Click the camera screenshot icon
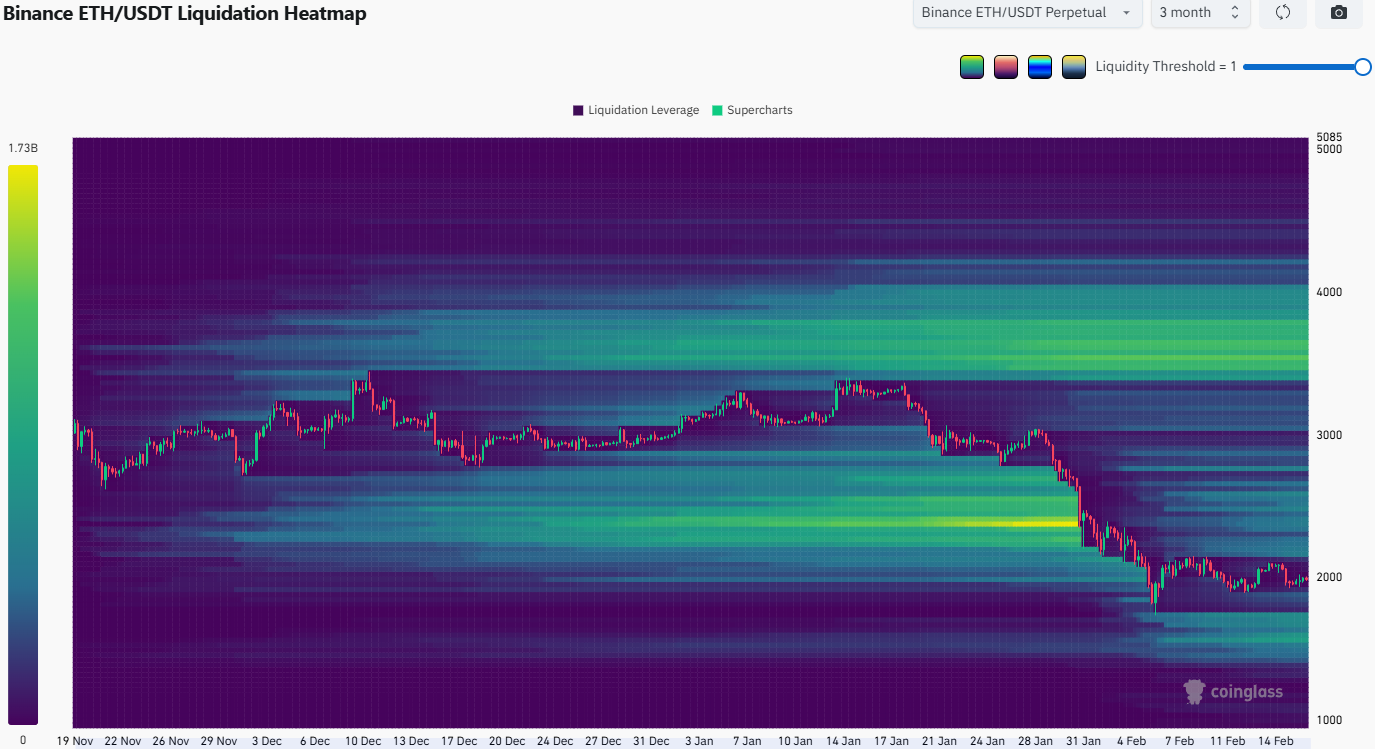This screenshot has width=1375, height=749. coord(1338,13)
